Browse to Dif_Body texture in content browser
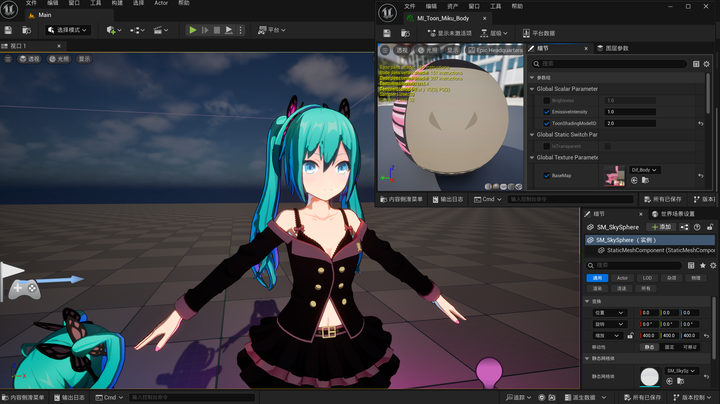Viewport: 720px width, 404px height. [645, 180]
